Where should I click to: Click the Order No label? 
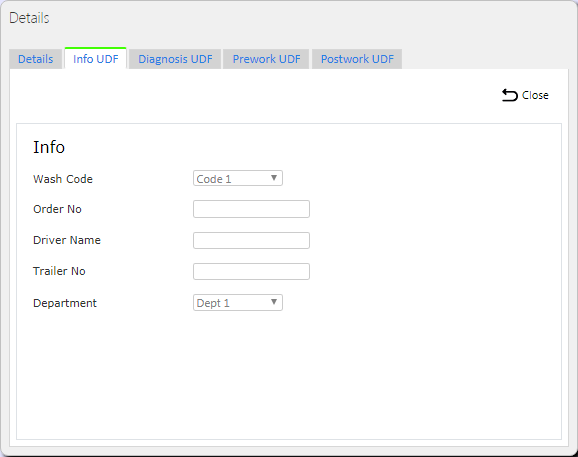click(57, 209)
